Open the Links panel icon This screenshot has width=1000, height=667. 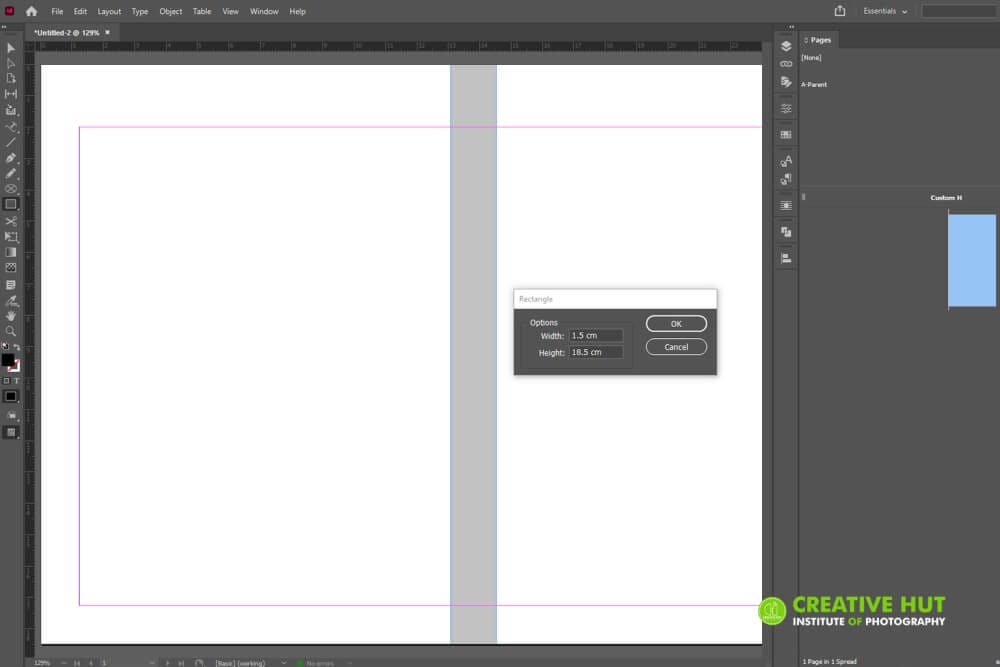(786, 64)
